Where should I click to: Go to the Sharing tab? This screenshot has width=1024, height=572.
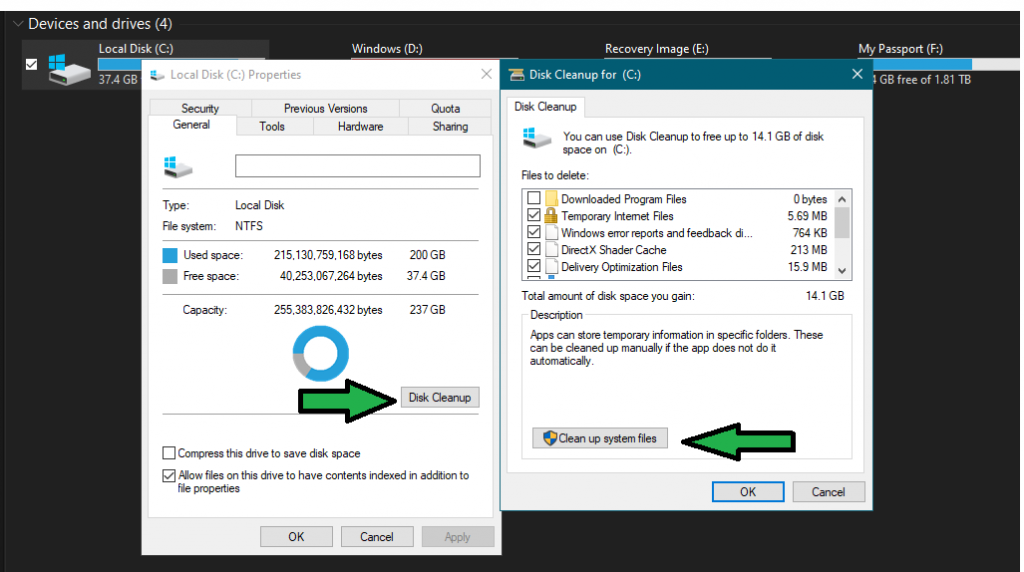450,127
